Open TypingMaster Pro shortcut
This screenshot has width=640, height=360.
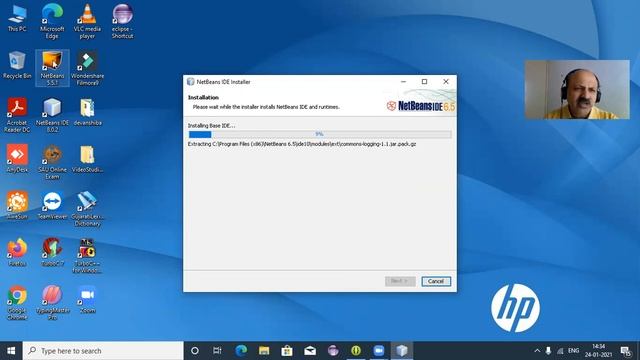tap(52, 303)
